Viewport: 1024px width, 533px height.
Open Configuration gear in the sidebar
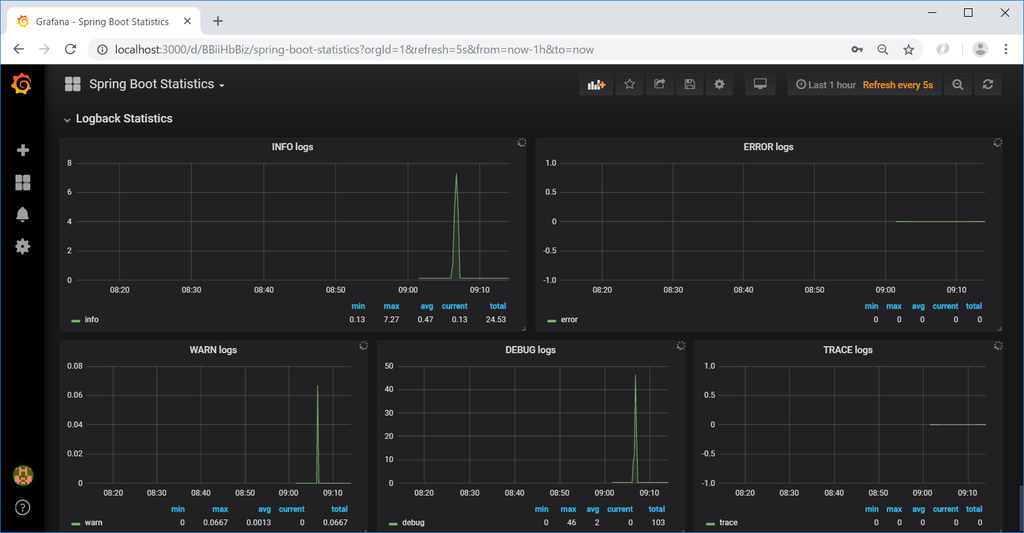(x=23, y=246)
